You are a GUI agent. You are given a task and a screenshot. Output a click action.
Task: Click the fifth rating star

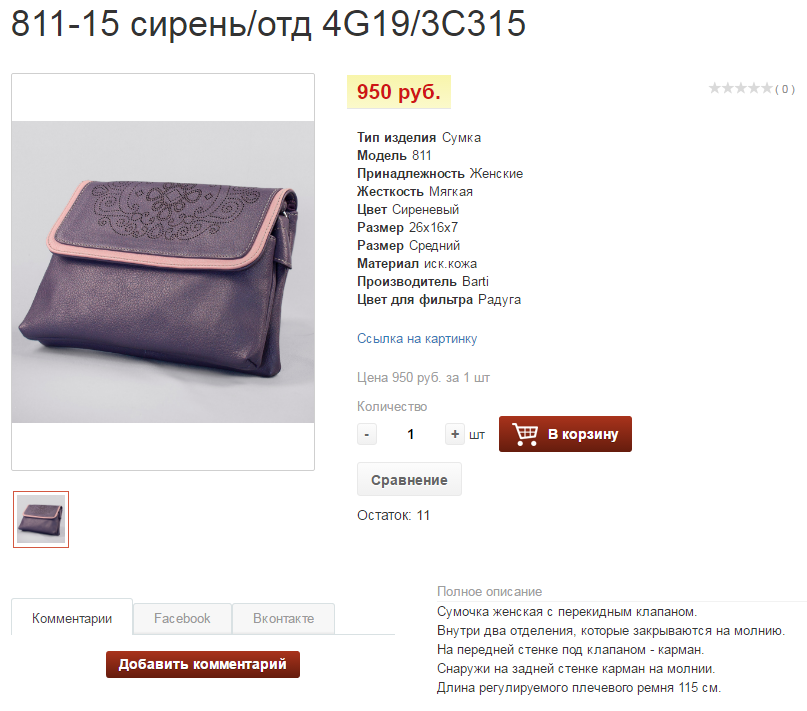[x=767, y=89]
